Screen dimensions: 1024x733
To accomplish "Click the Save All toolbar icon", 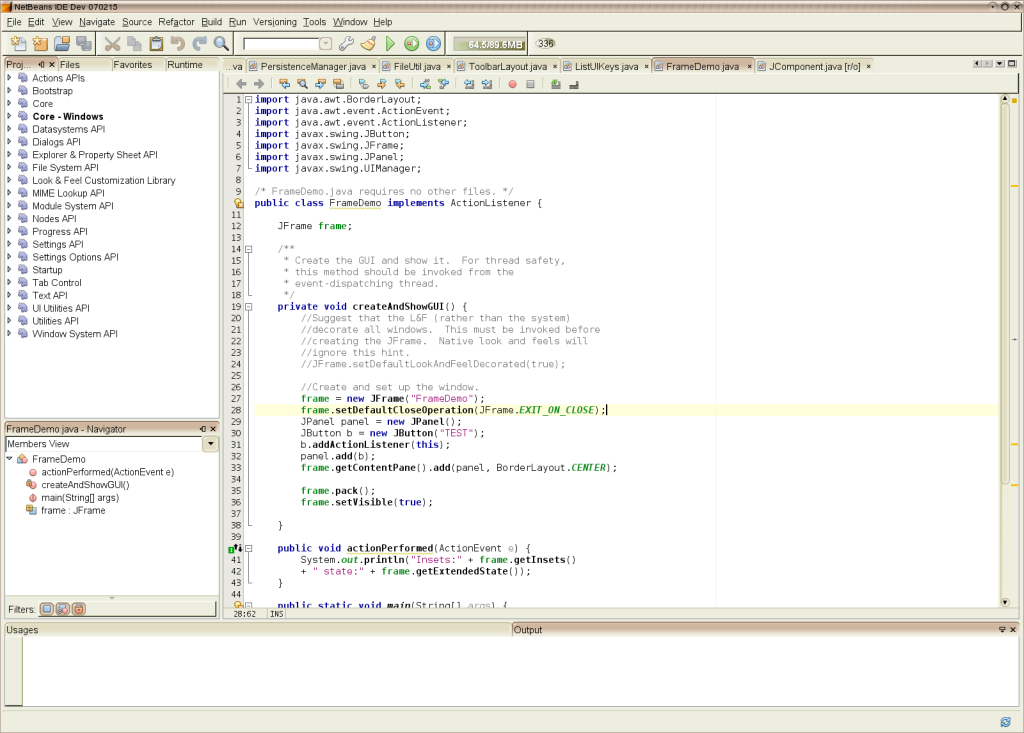I will point(84,44).
